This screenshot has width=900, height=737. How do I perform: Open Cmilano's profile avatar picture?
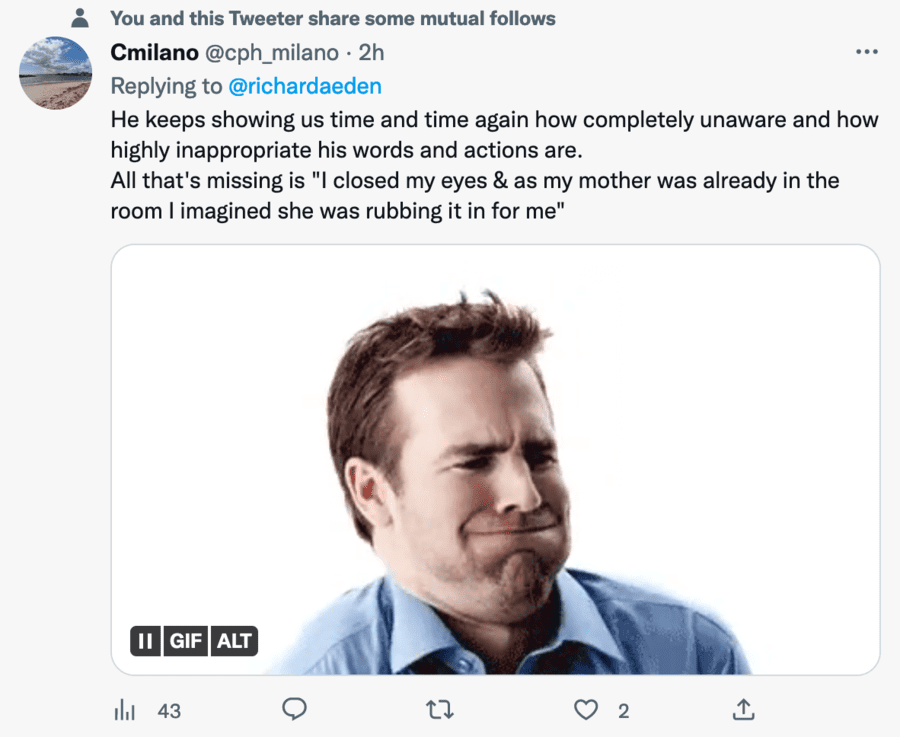(56, 72)
